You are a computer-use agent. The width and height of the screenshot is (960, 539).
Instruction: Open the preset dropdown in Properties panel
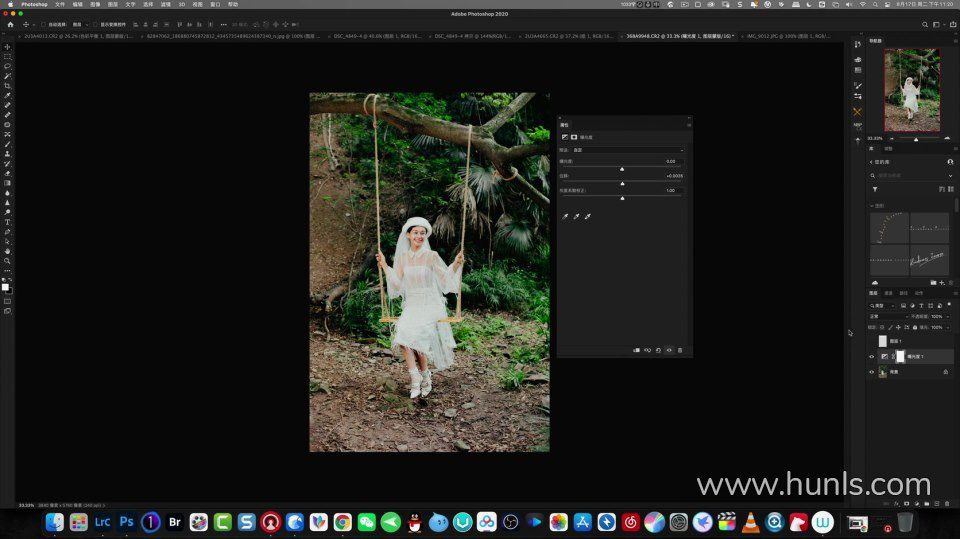tap(627, 150)
